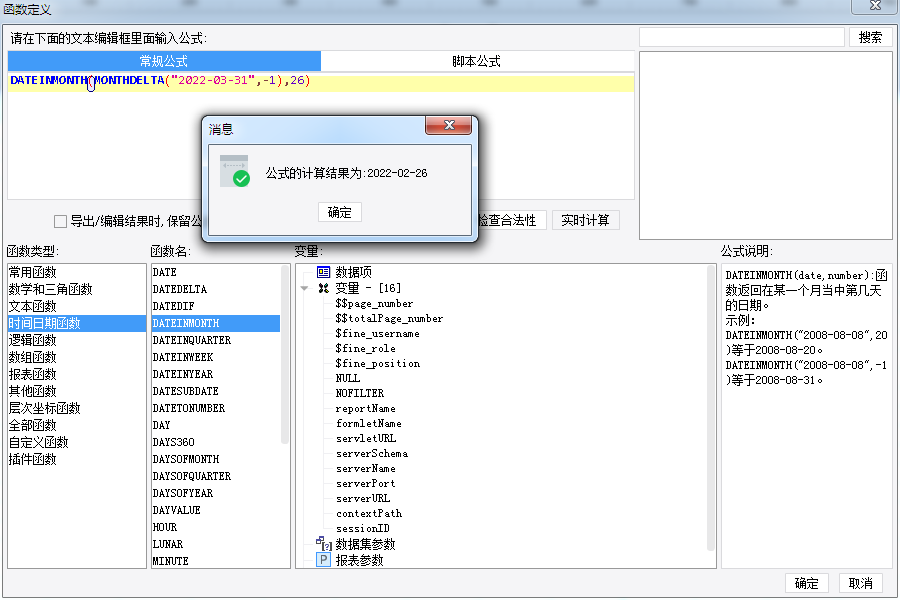This screenshot has height=600, width=900.
Task: Select the NOFILTER variable
Action: (x=360, y=393)
